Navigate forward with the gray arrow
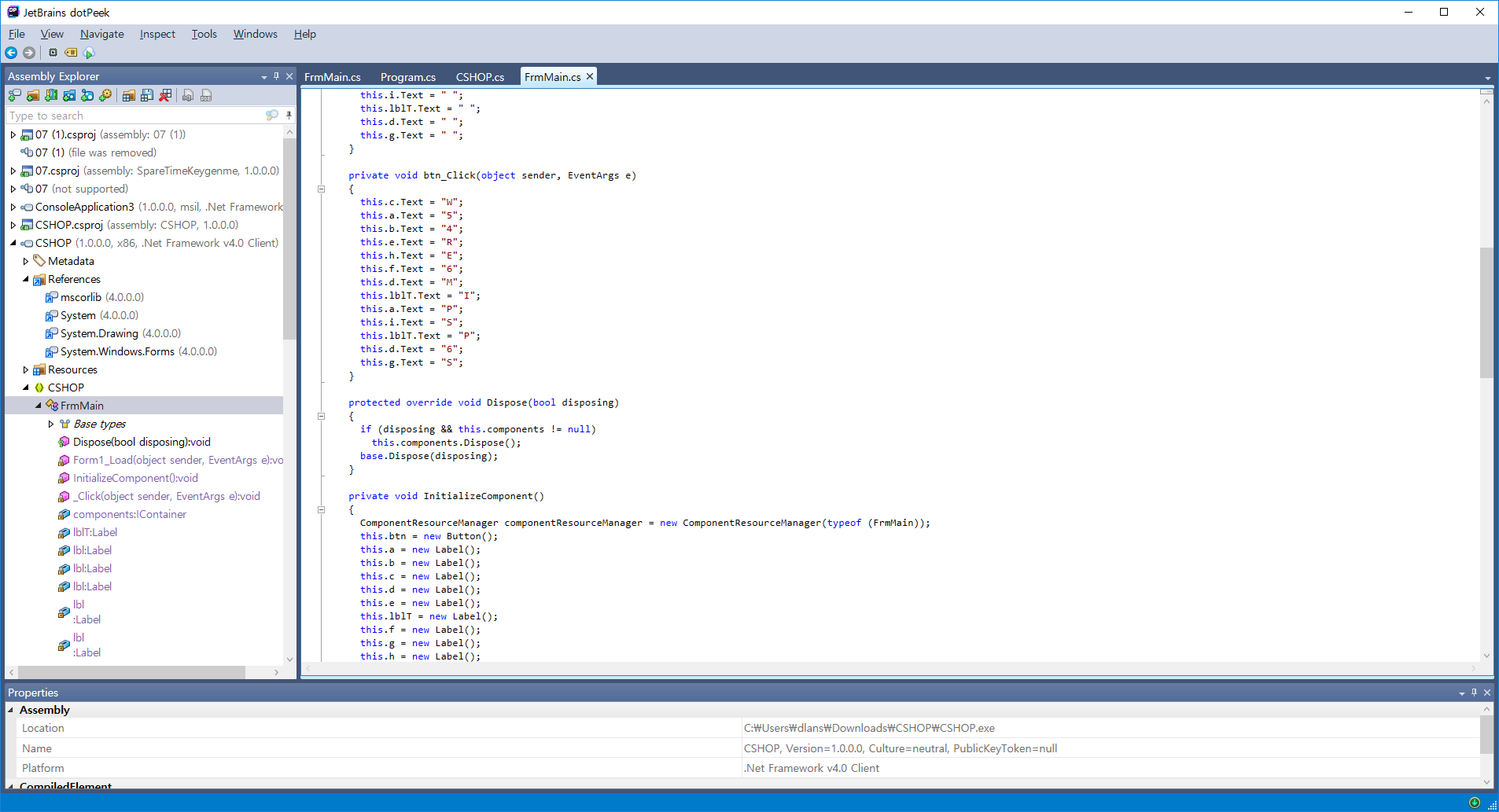Image resolution: width=1499 pixels, height=812 pixels. tap(29, 53)
